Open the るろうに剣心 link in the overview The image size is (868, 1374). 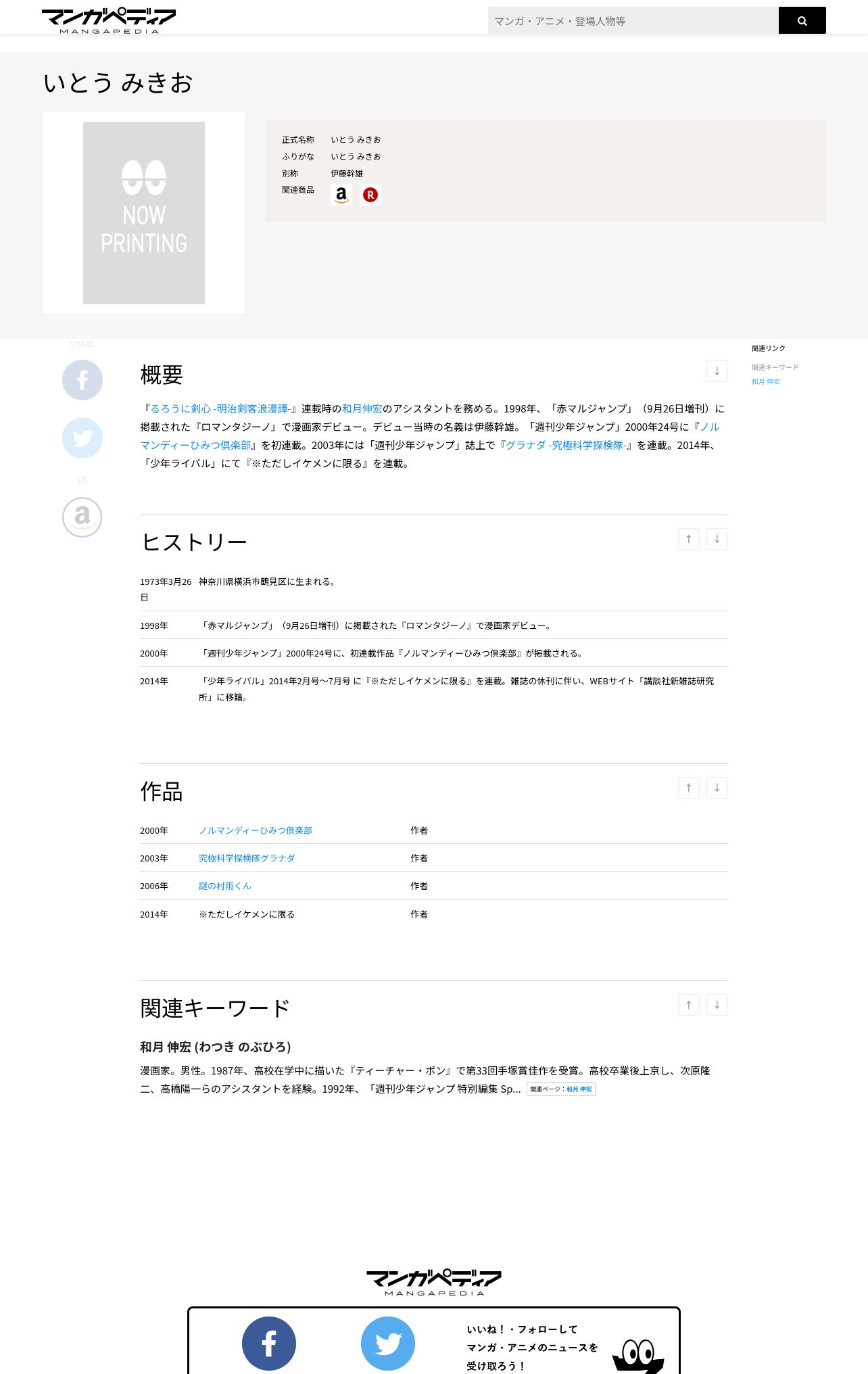tap(220, 408)
